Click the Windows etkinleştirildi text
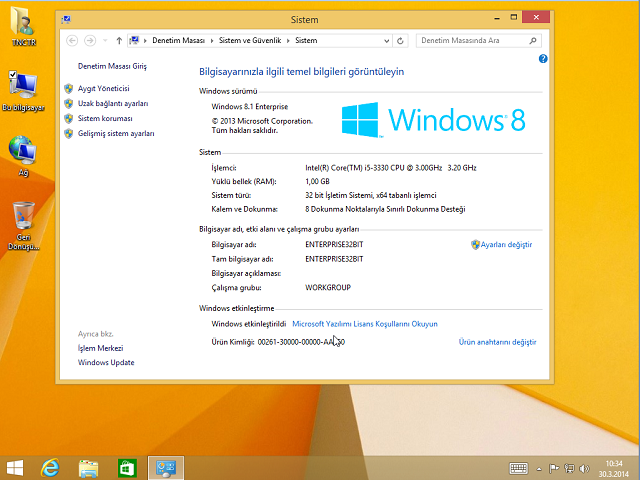 249,324
